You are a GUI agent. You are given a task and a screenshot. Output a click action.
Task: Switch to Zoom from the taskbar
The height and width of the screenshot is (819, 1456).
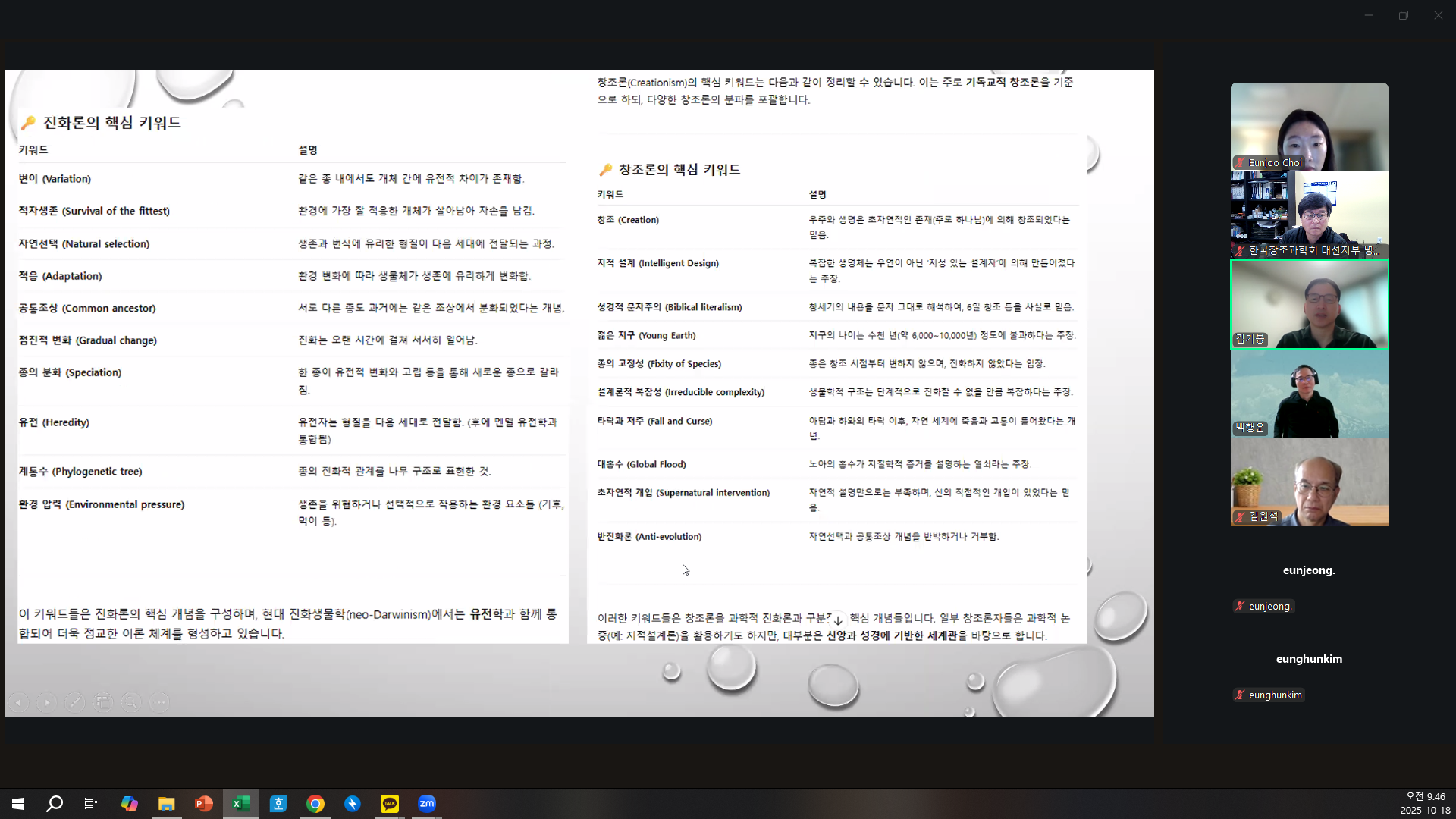(x=427, y=804)
